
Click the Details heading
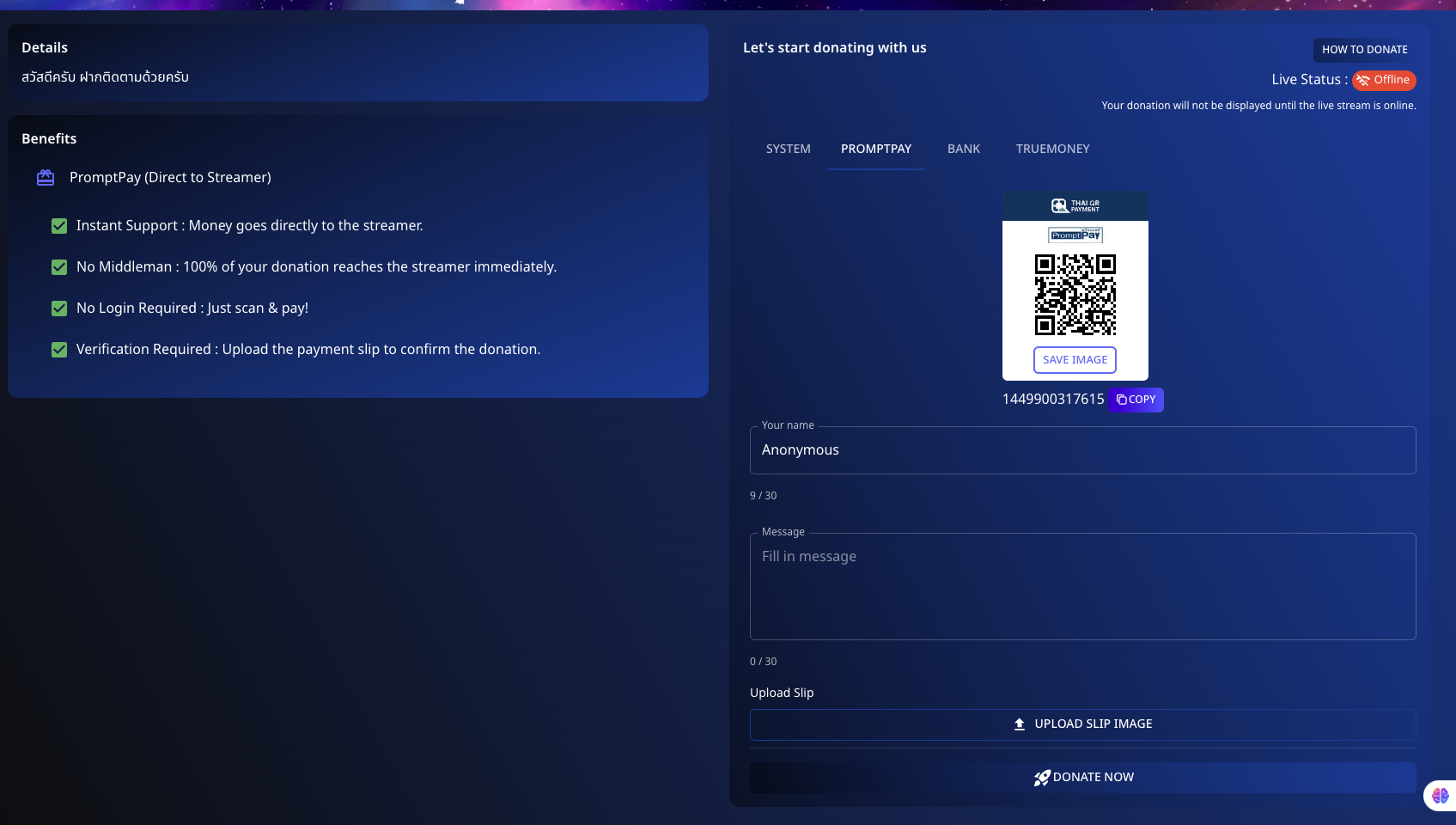[x=45, y=47]
